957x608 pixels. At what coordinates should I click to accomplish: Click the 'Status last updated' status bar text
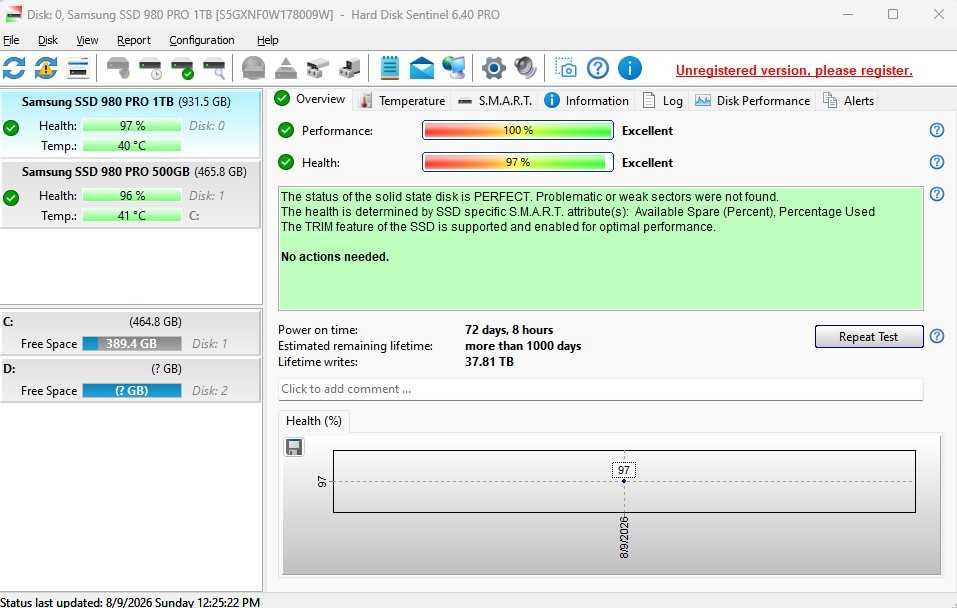(x=130, y=602)
